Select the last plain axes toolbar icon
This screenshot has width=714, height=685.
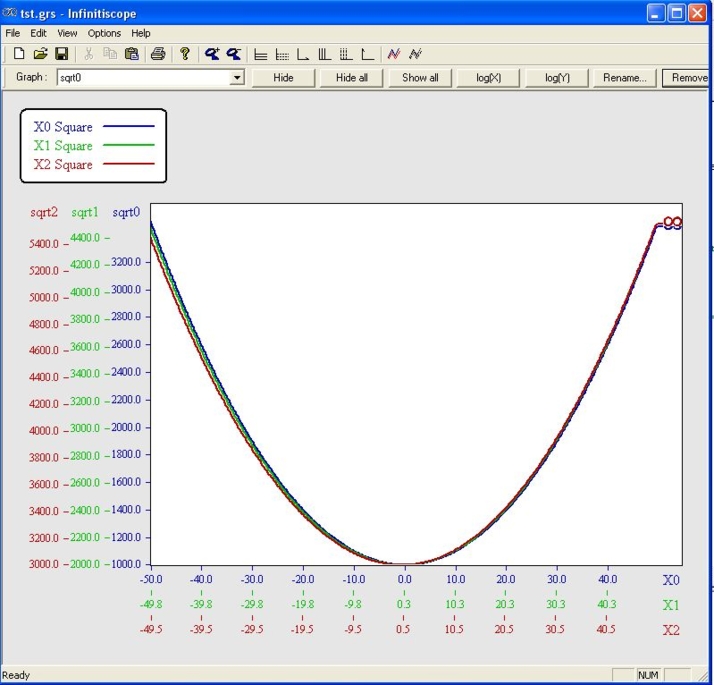pos(367,55)
